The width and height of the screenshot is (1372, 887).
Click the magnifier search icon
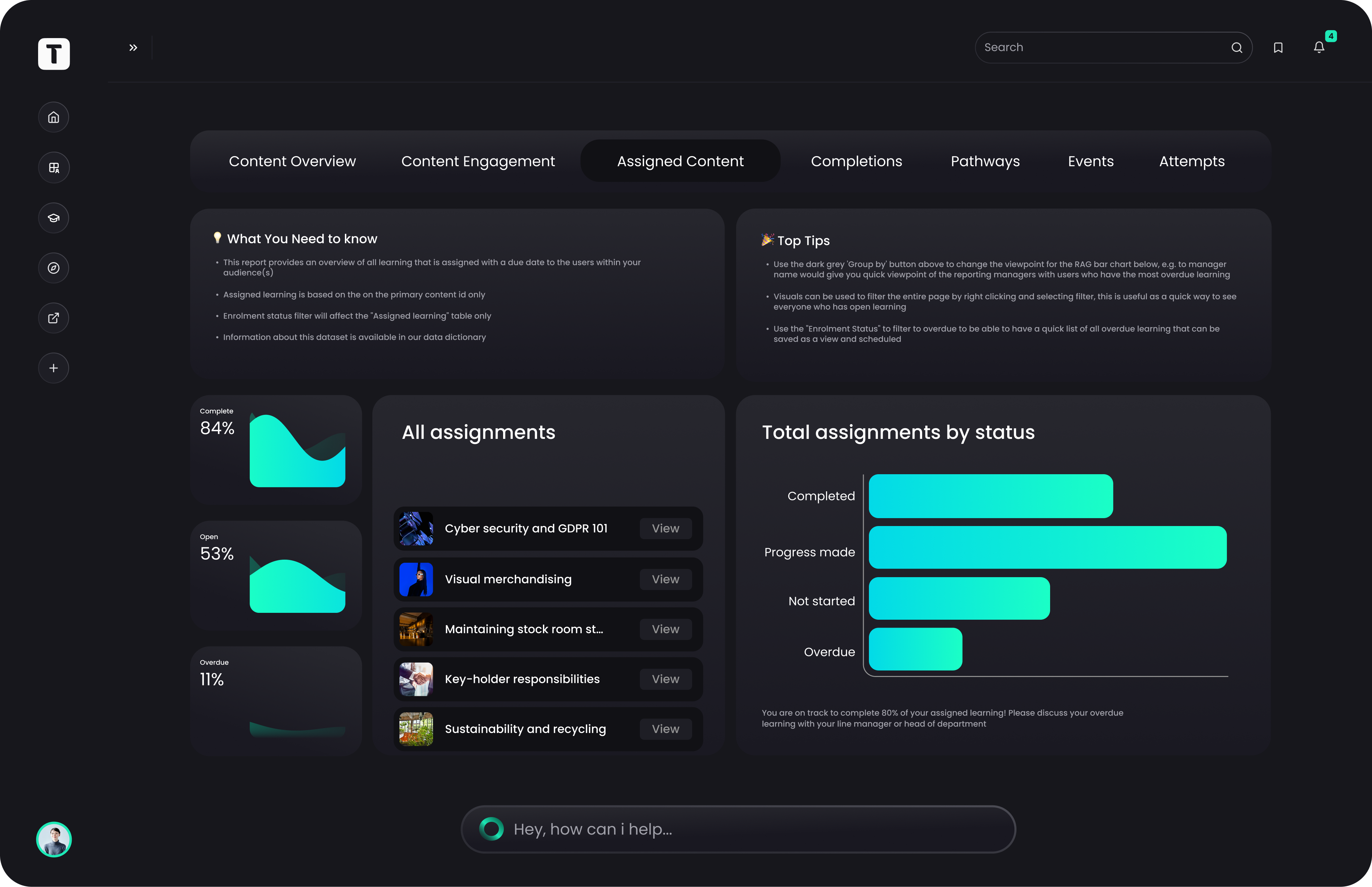(x=1236, y=48)
